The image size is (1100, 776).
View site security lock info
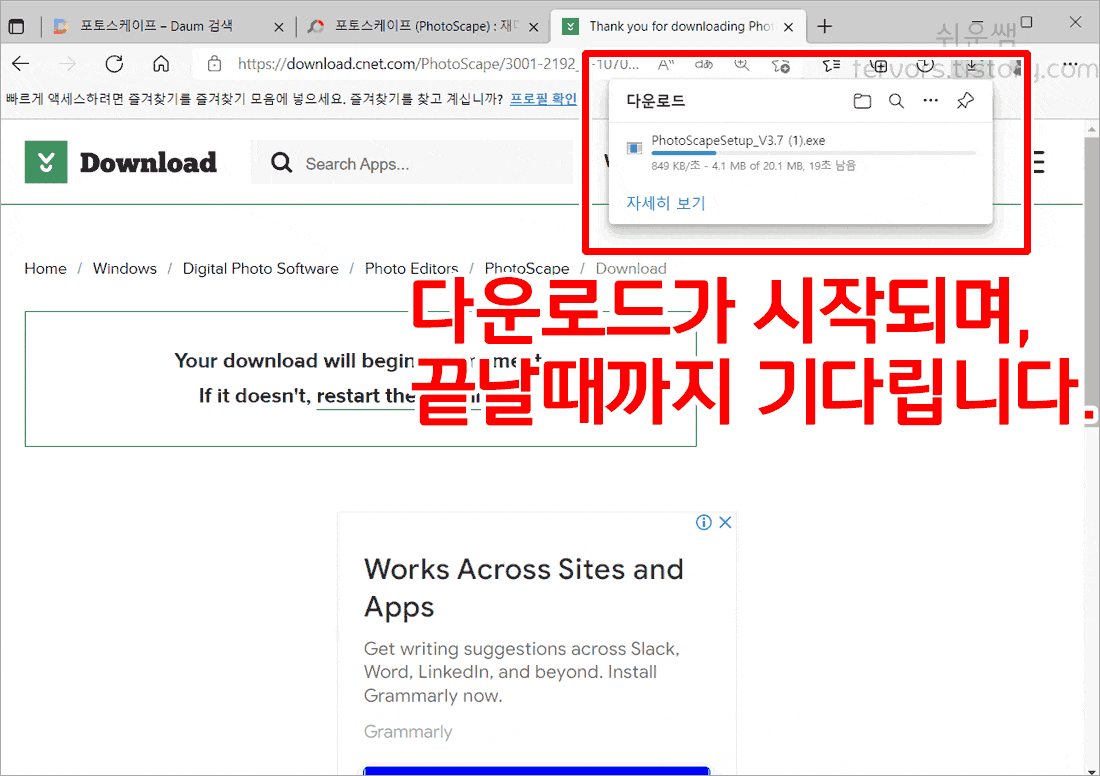click(215, 64)
